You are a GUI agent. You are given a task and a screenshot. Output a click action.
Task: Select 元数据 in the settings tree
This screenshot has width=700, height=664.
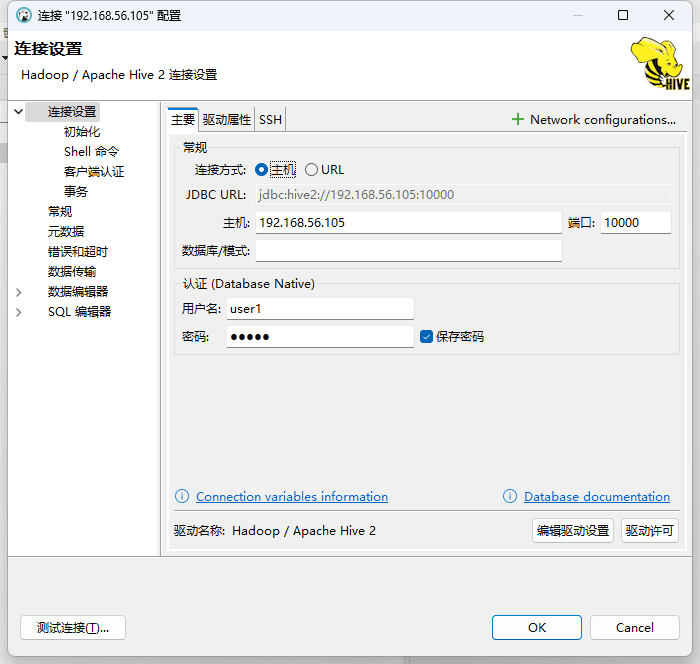66,232
